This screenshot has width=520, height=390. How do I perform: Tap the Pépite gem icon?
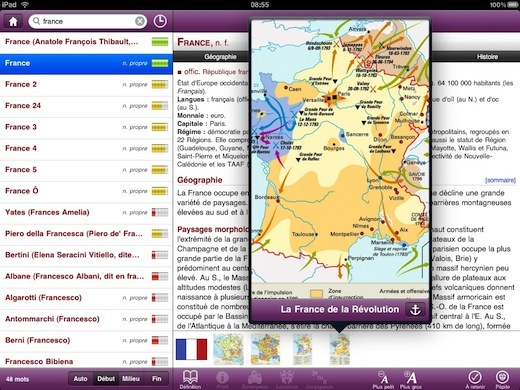[x=502, y=379]
